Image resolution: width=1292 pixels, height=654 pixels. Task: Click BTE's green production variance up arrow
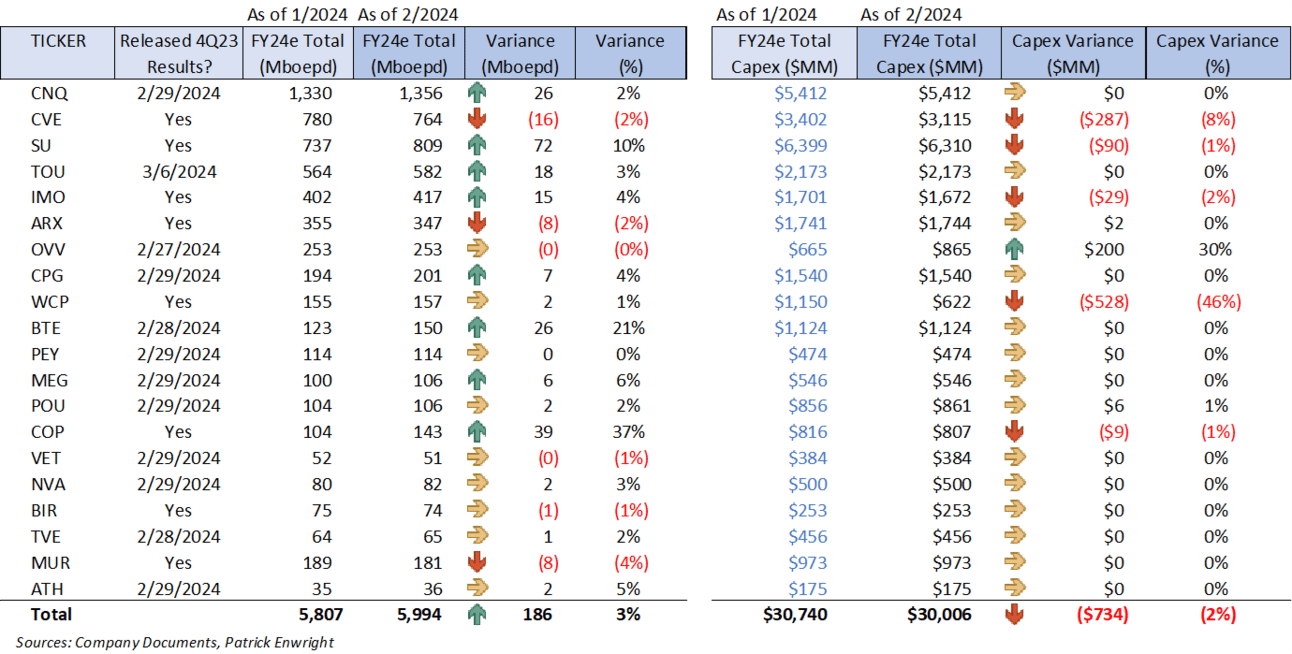[477, 327]
